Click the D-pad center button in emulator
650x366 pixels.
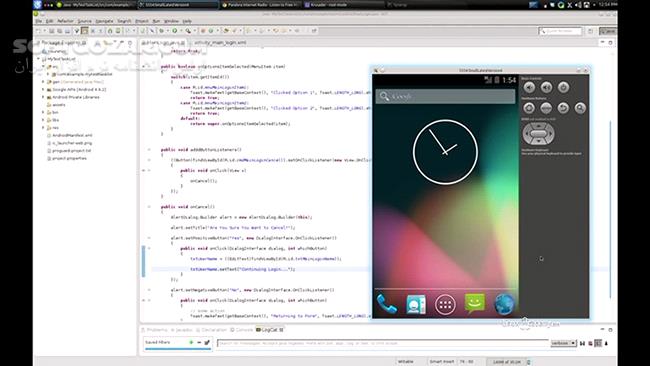tap(538, 133)
